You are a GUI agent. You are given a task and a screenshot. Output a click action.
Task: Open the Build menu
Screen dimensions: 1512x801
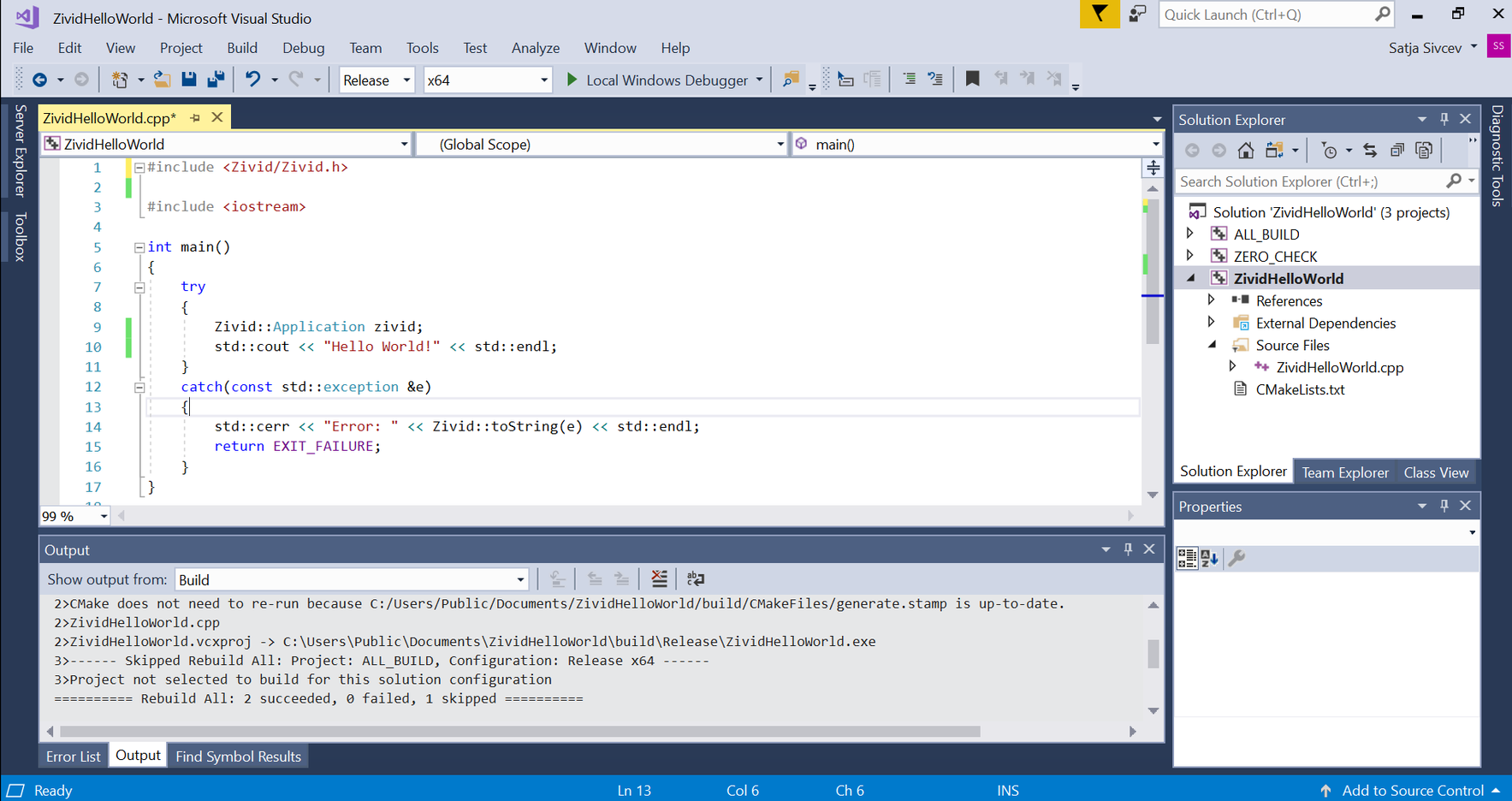(242, 48)
